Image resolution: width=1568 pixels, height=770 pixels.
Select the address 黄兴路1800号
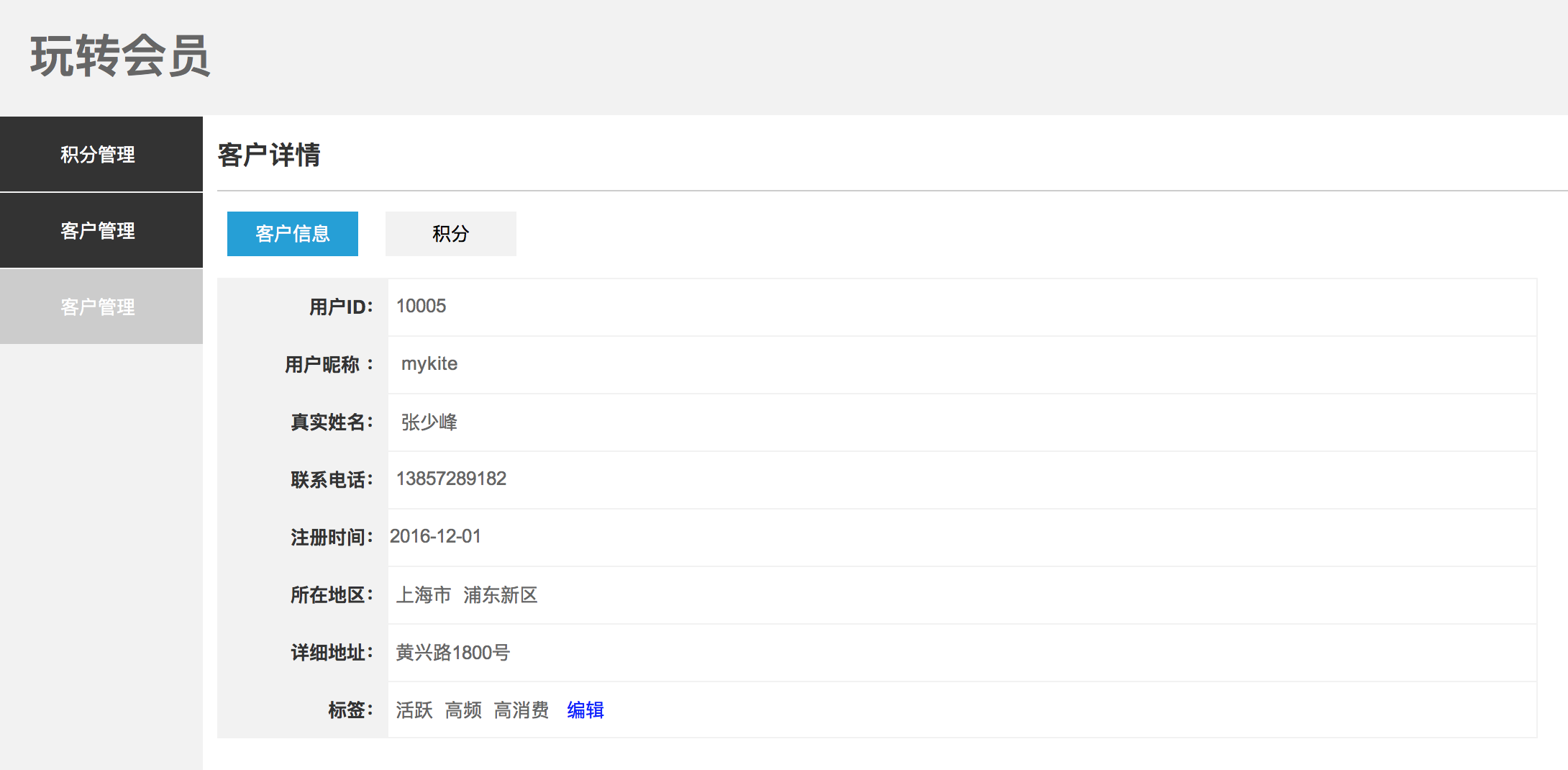[453, 653]
